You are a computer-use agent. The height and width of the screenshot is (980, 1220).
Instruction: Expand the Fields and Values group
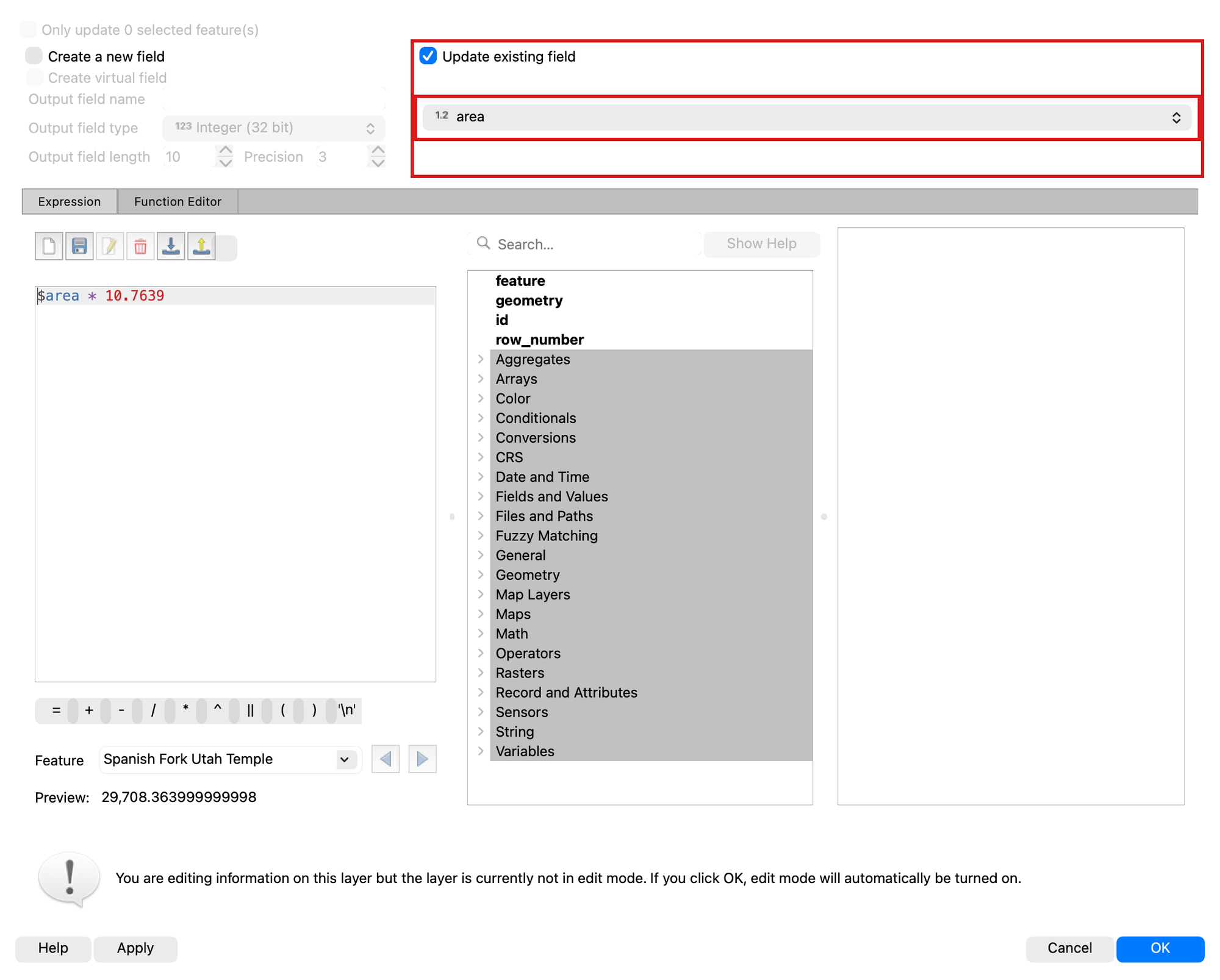coord(481,496)
